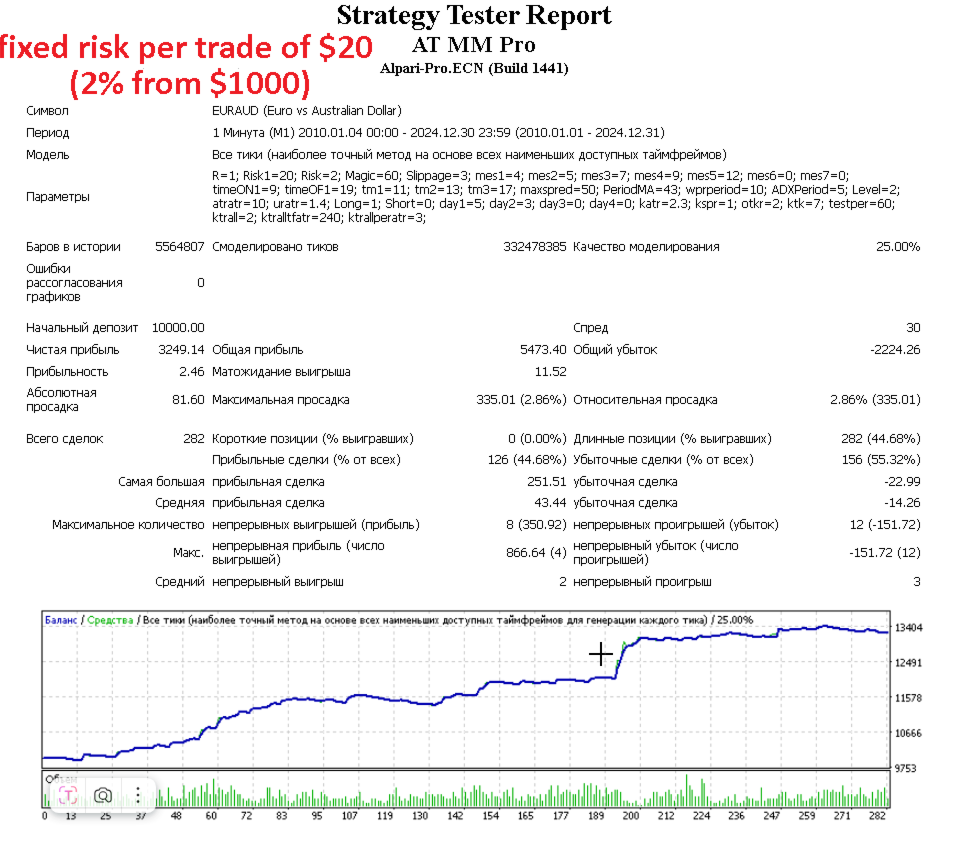Select 'EURAUD (Euro vs Australian Dollar)' symbol value

coord(307,111)
